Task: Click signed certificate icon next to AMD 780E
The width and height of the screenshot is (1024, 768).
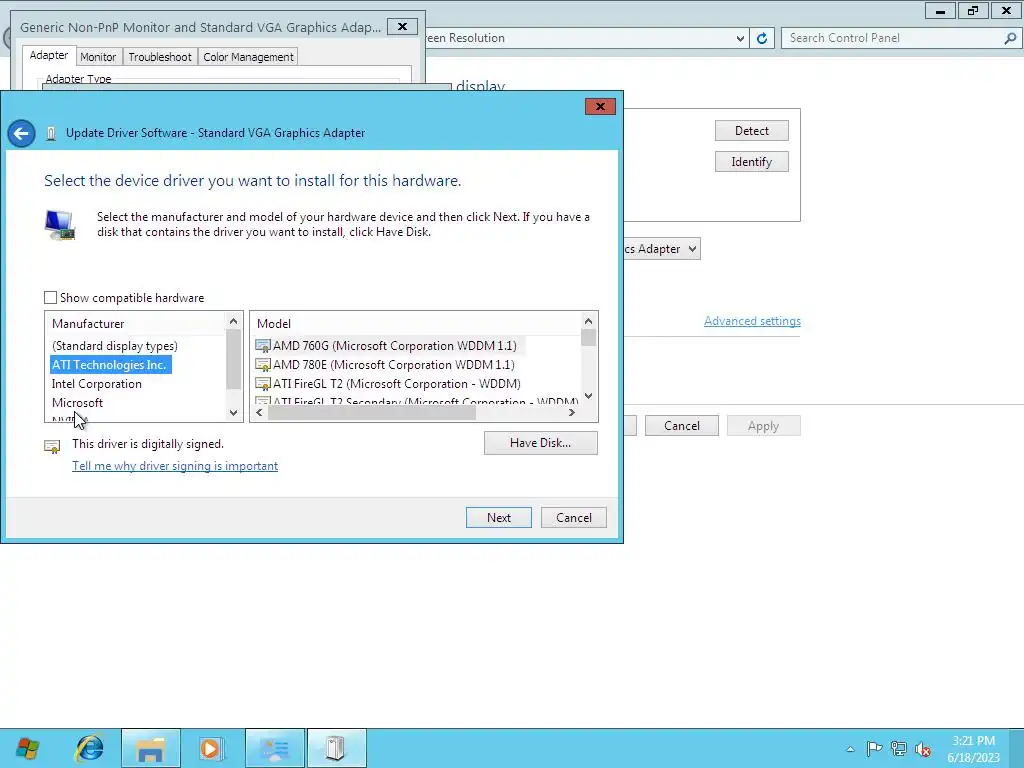Action: point(263,365)
